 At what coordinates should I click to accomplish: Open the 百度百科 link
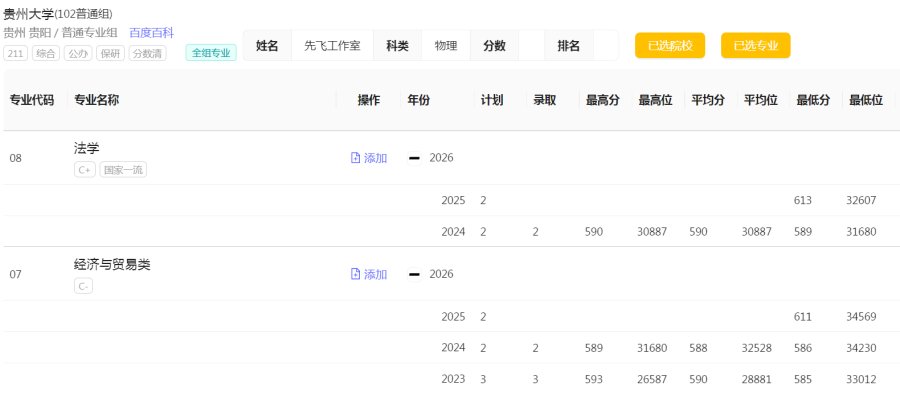point(152,33)
